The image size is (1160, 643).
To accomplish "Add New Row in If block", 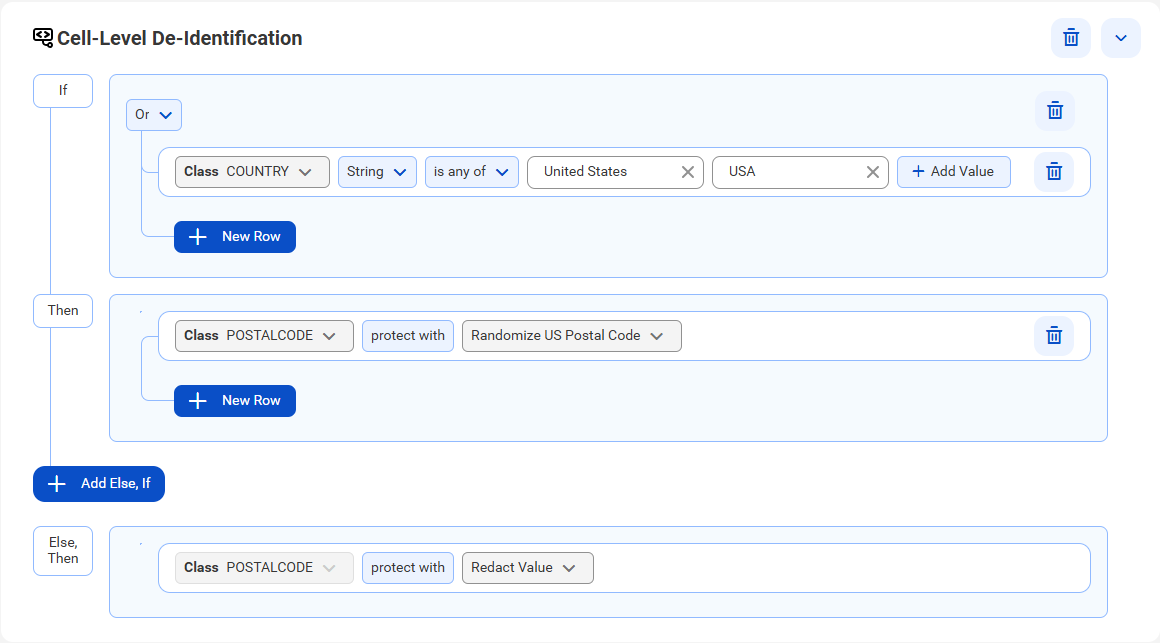I will coord(235,237).
